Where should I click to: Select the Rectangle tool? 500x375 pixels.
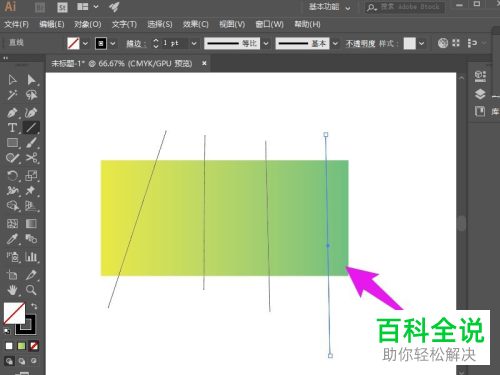[12, 143]
